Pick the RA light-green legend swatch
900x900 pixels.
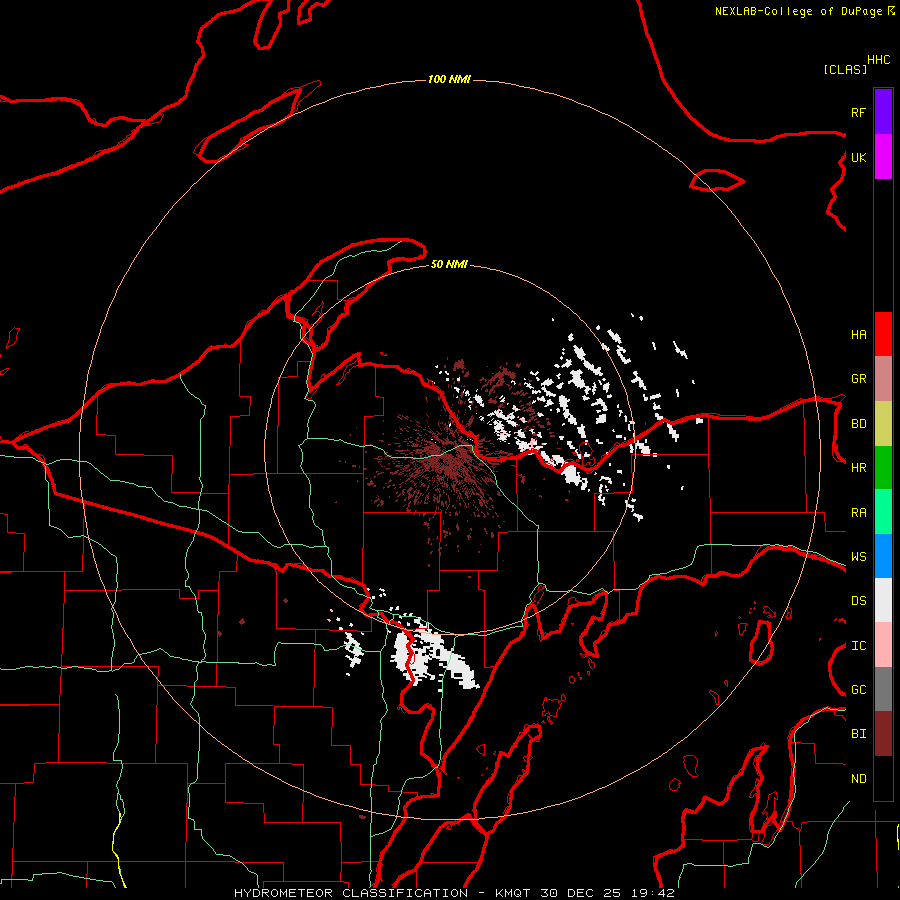(x=883, y=512)
